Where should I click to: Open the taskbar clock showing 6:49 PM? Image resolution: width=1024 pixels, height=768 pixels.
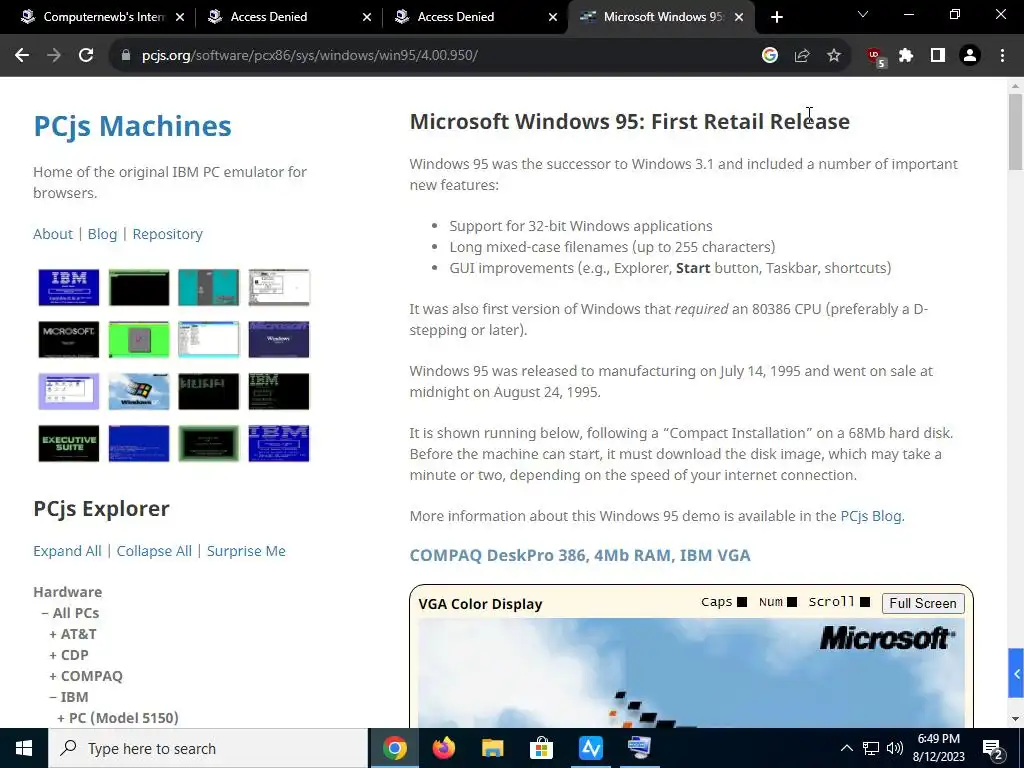[x=938, y=748]
